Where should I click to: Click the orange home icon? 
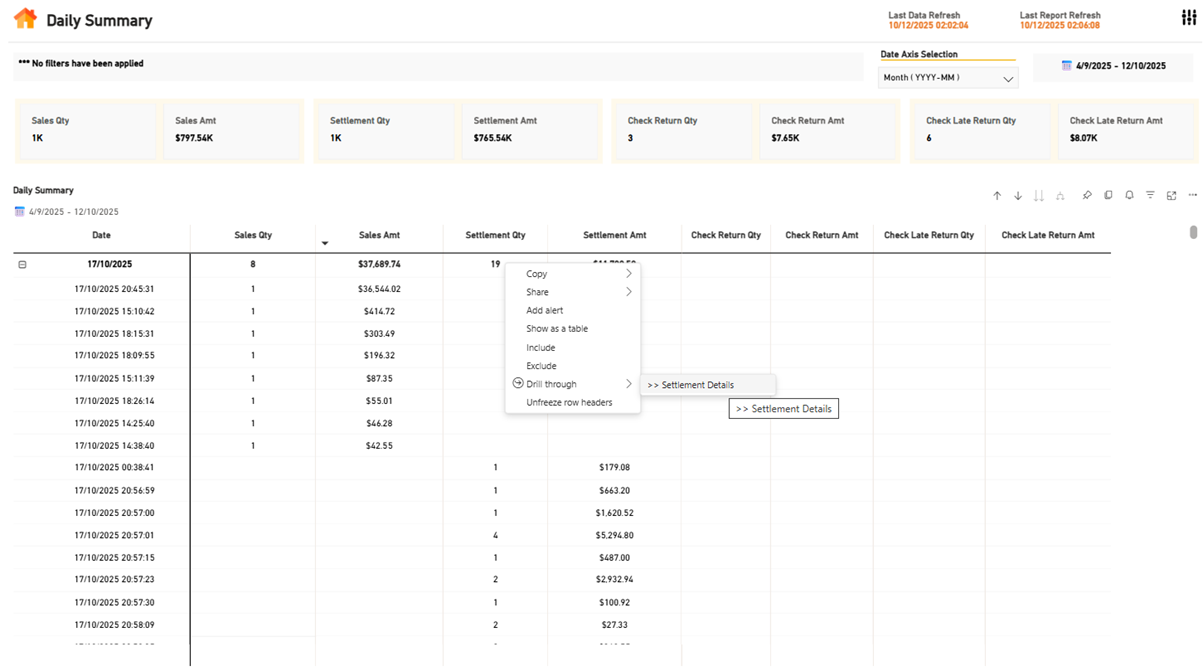coord(25,19)
